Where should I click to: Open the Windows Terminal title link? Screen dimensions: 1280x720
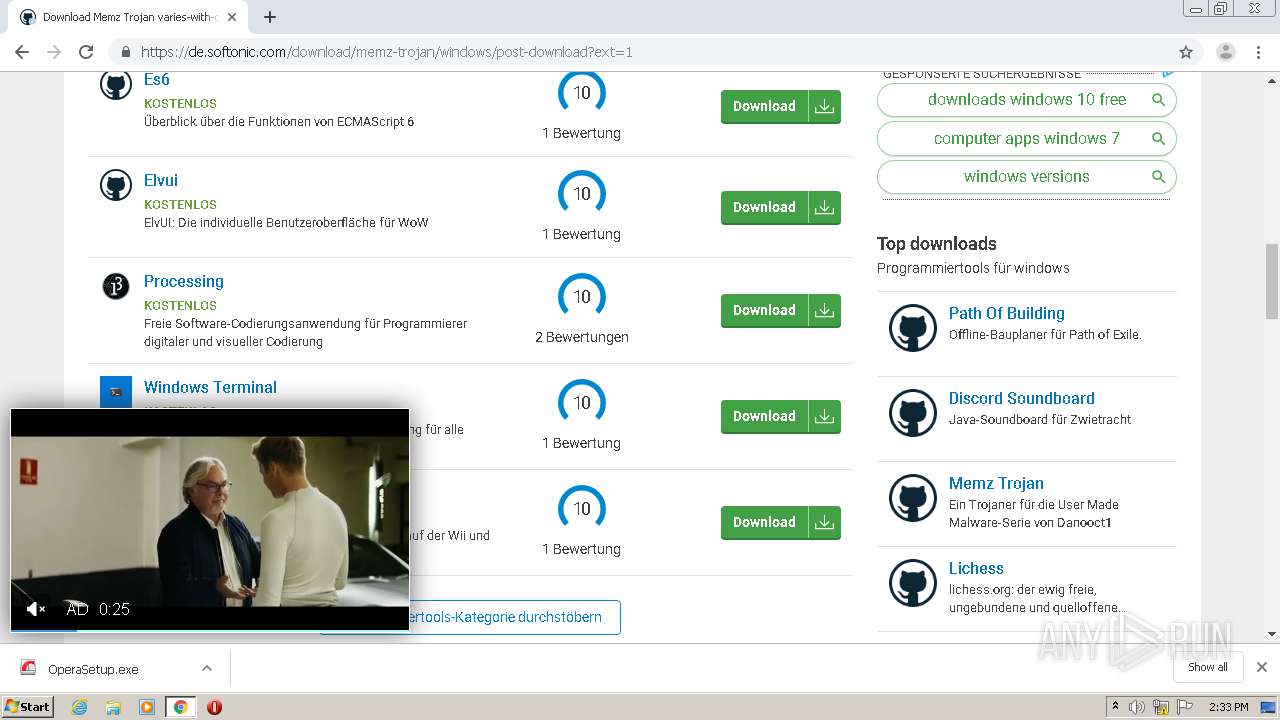pos(210,388)
